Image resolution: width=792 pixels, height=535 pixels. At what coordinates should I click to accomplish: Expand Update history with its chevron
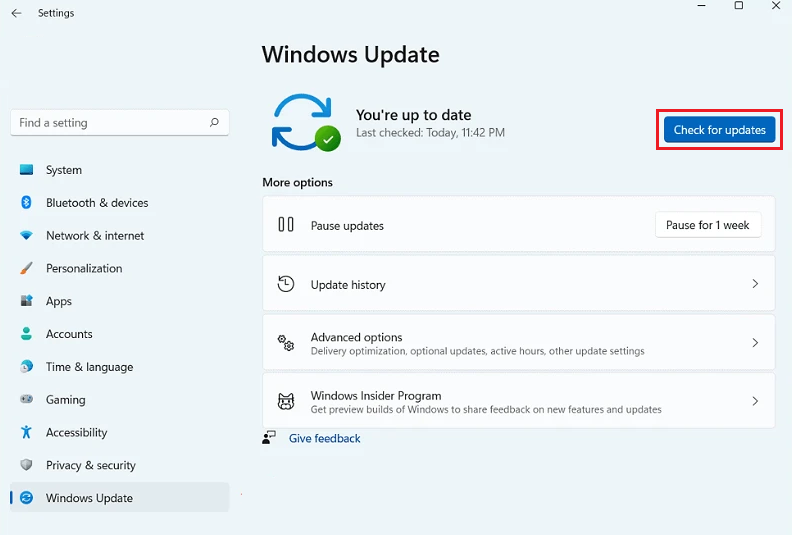point(755,284)
